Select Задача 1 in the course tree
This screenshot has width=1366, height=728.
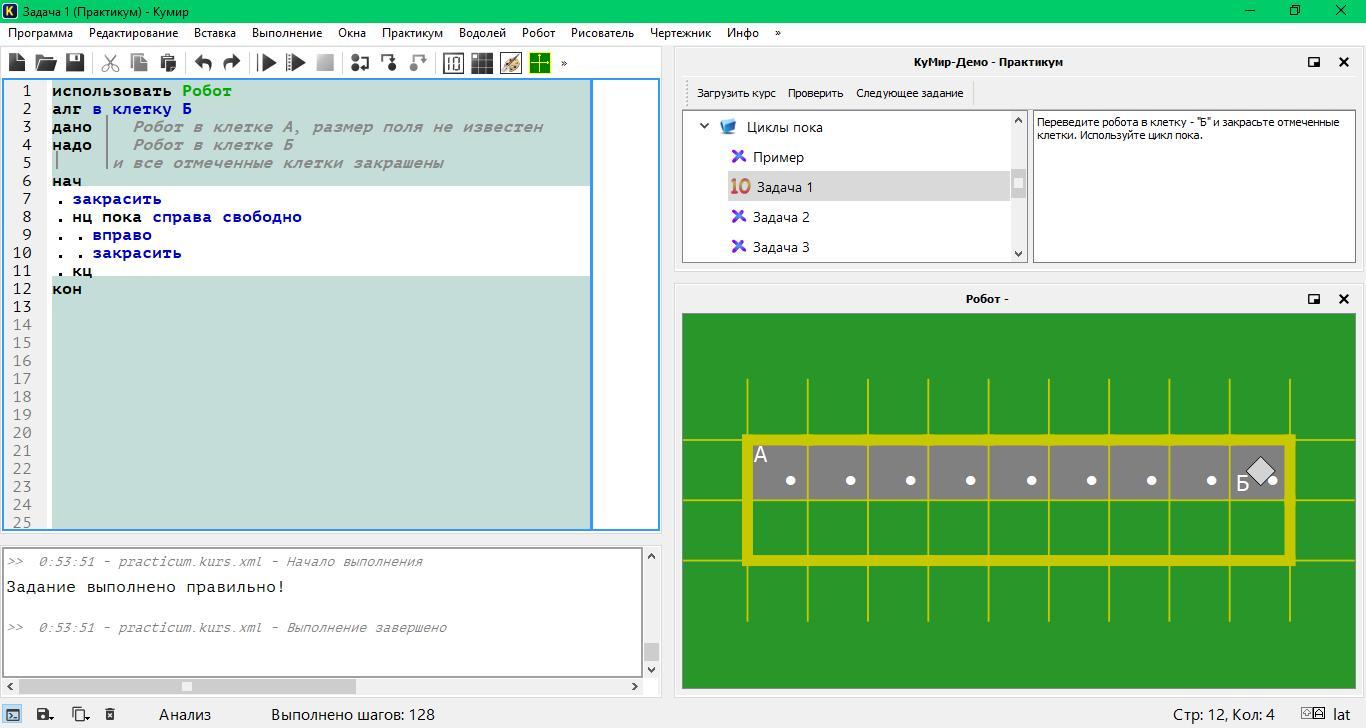(x=784, y=187)
